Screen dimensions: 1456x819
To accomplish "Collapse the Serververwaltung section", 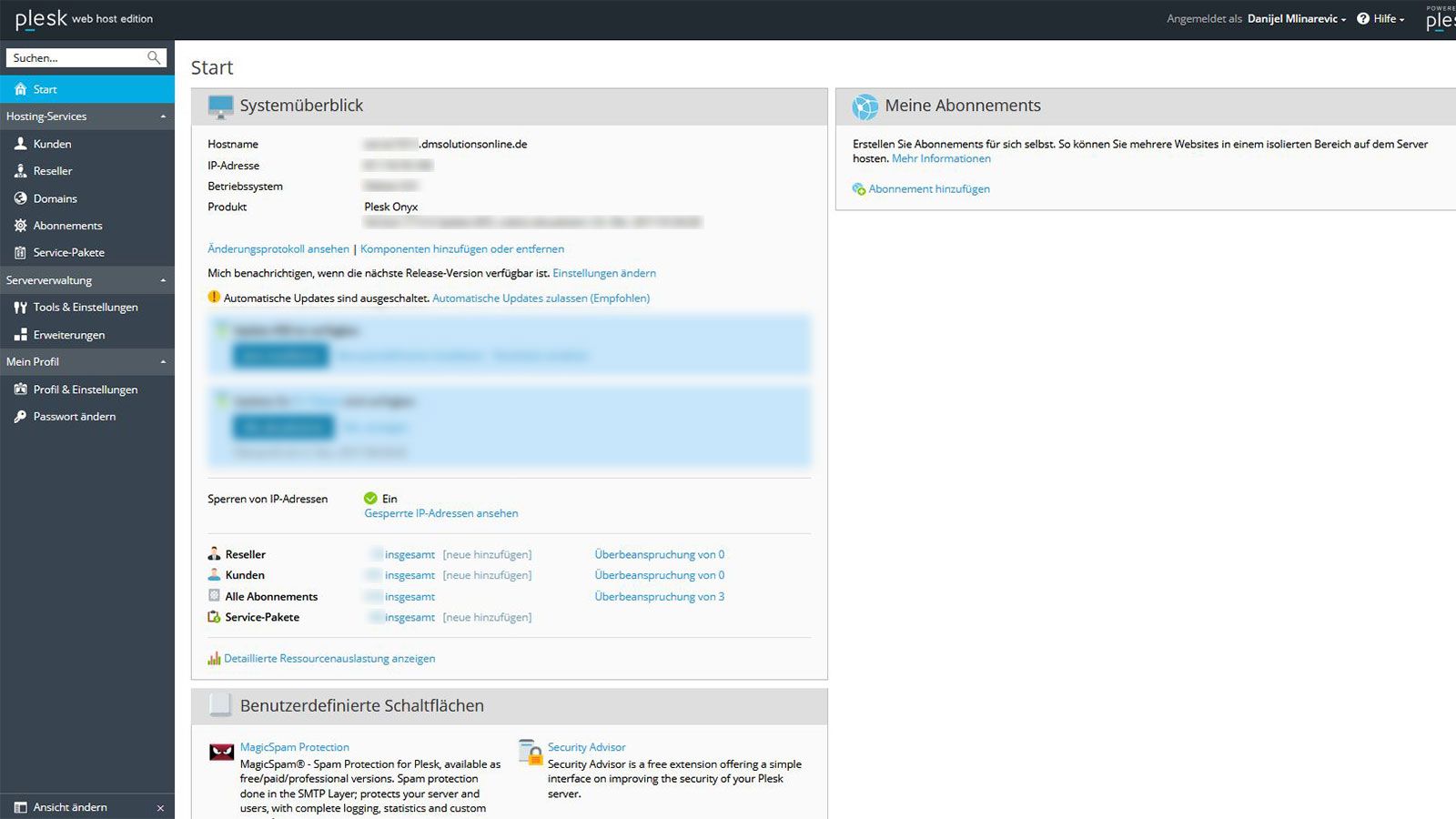I will click(x=163, y=279).
